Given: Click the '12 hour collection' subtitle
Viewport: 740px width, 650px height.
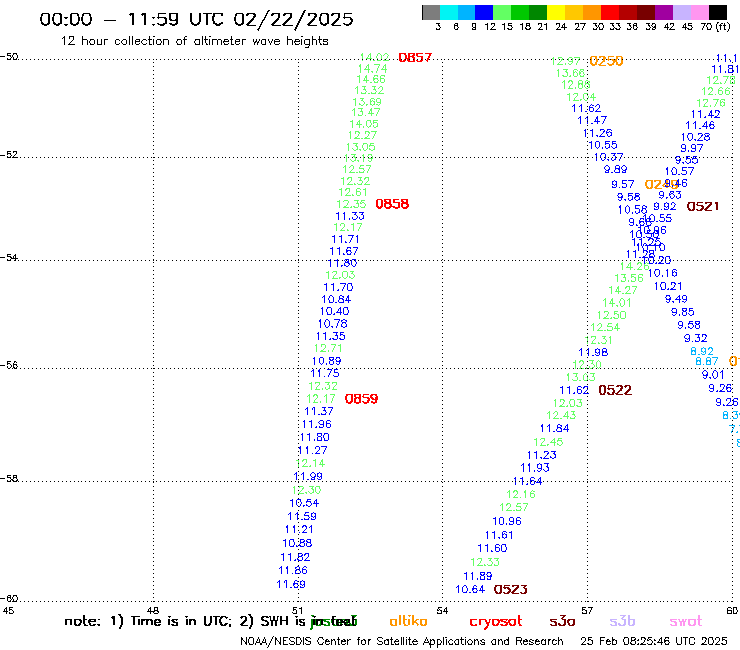Looking at the screenshot, I should coord(194,41).
